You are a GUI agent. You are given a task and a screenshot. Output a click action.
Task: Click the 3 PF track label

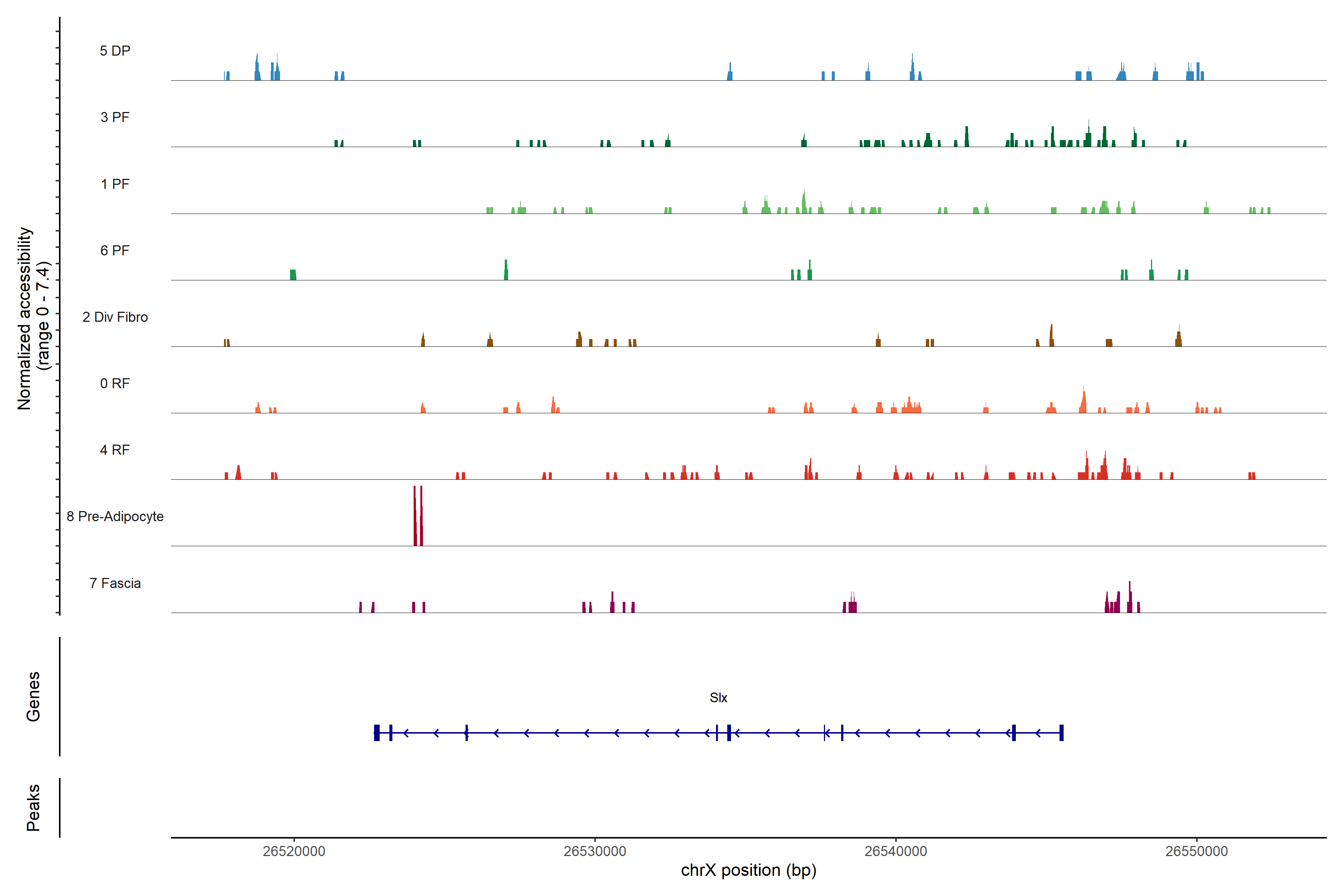pyautogui.click(x=115, y=117)
